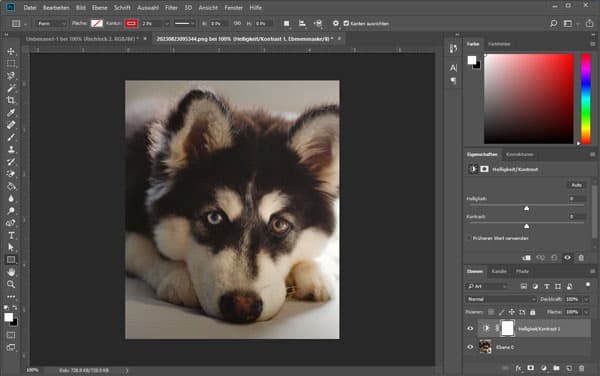
Task: Select the Paint Bucket tool
Action: pos(11,186)
